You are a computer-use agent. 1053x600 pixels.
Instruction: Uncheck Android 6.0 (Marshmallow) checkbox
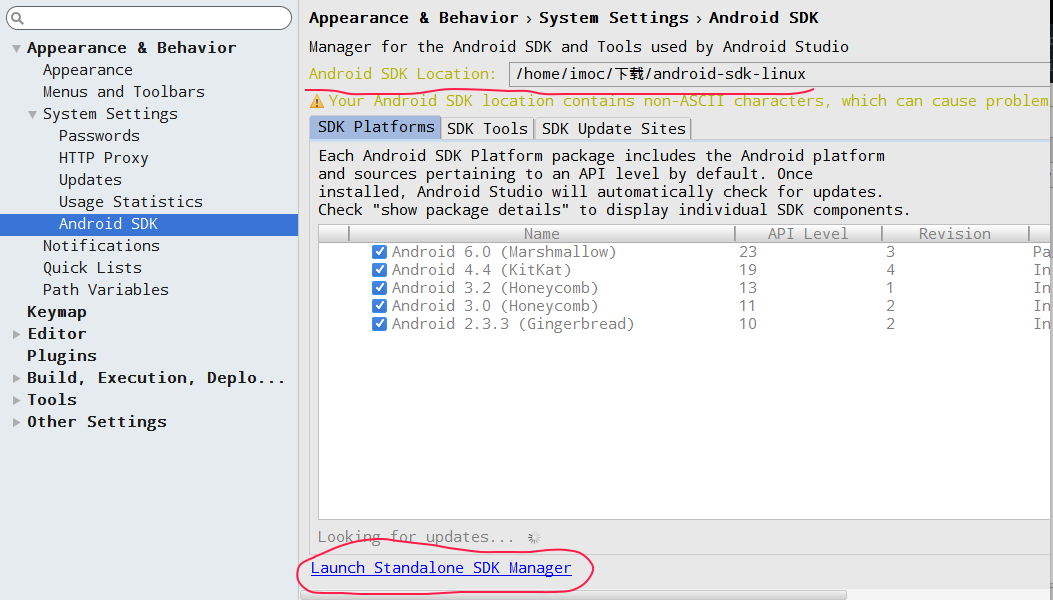pos(379,252)
